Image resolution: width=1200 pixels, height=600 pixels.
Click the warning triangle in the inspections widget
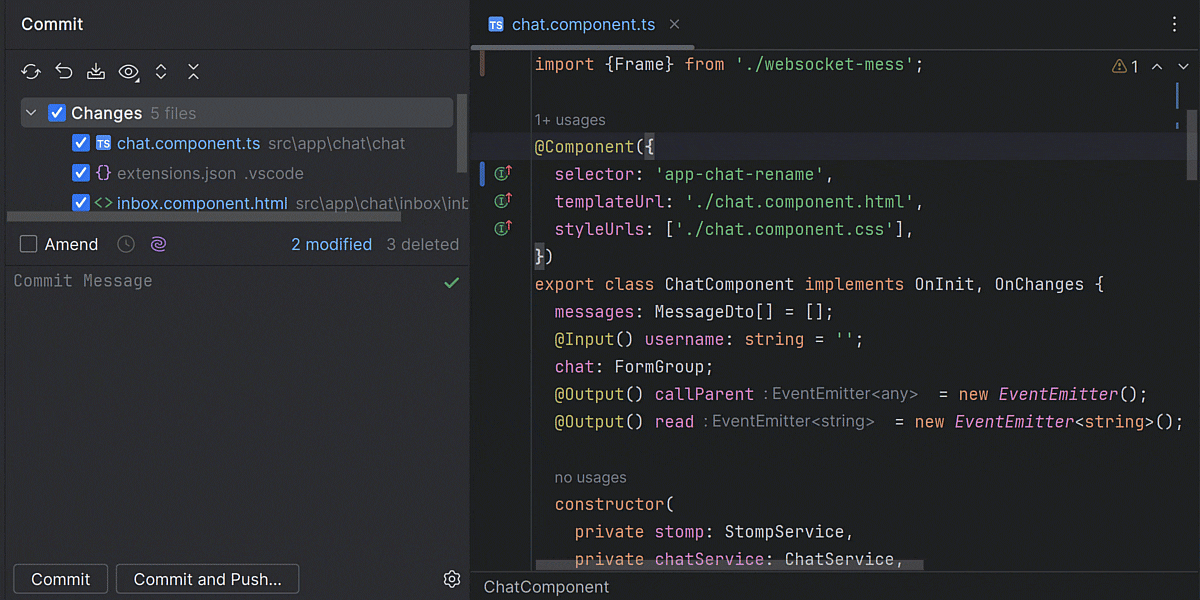pyautogui.click(x=1119, y=66)
